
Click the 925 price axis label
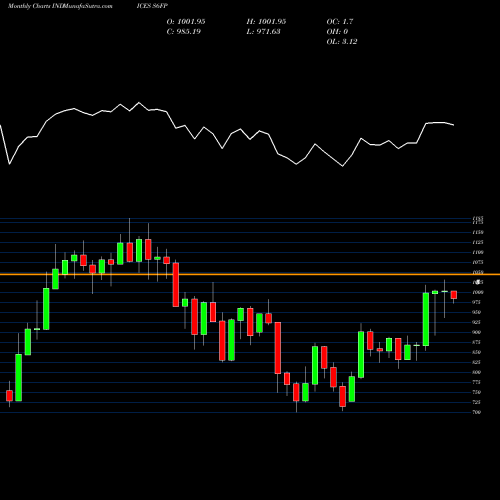click(477, 322)
